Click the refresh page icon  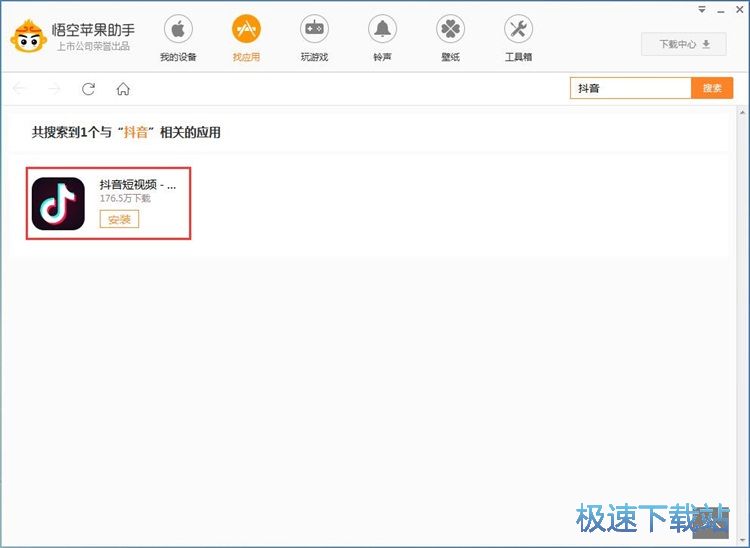(88, 89)
